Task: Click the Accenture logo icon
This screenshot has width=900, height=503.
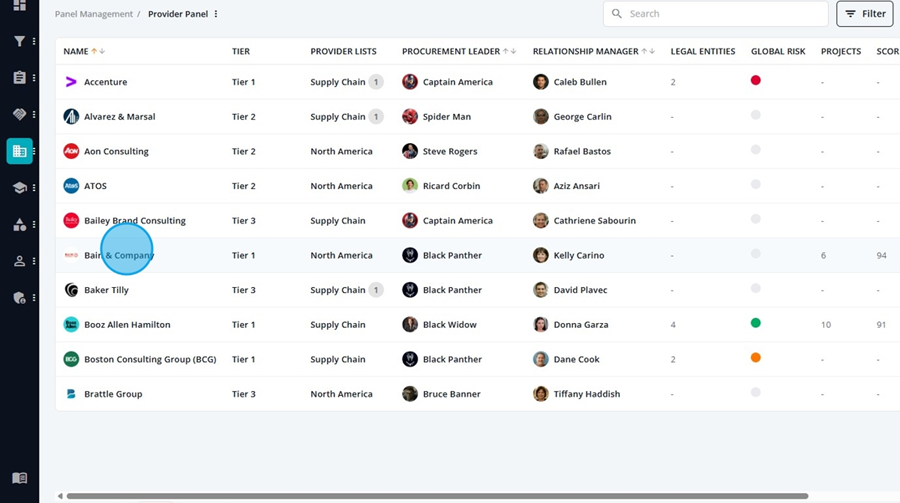Action: coord(71,82)
